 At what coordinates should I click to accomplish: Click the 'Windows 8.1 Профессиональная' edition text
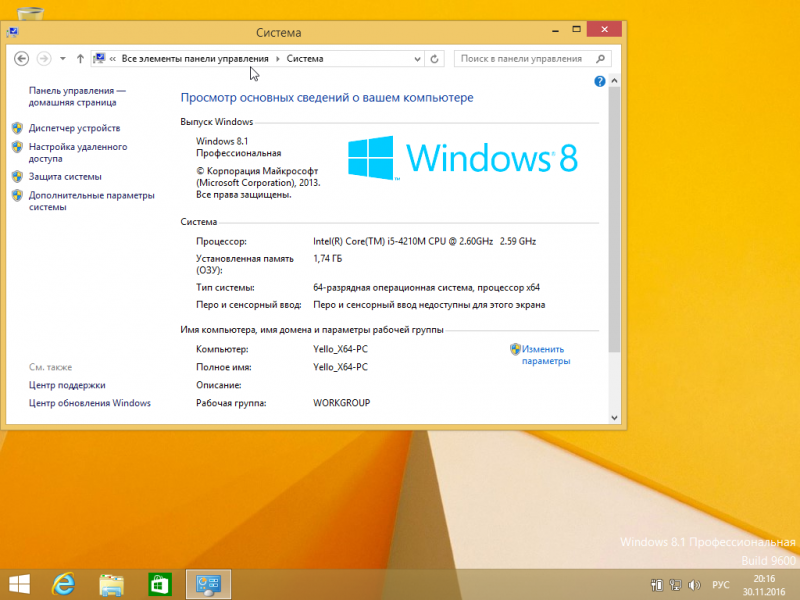(x=239, y=147)
